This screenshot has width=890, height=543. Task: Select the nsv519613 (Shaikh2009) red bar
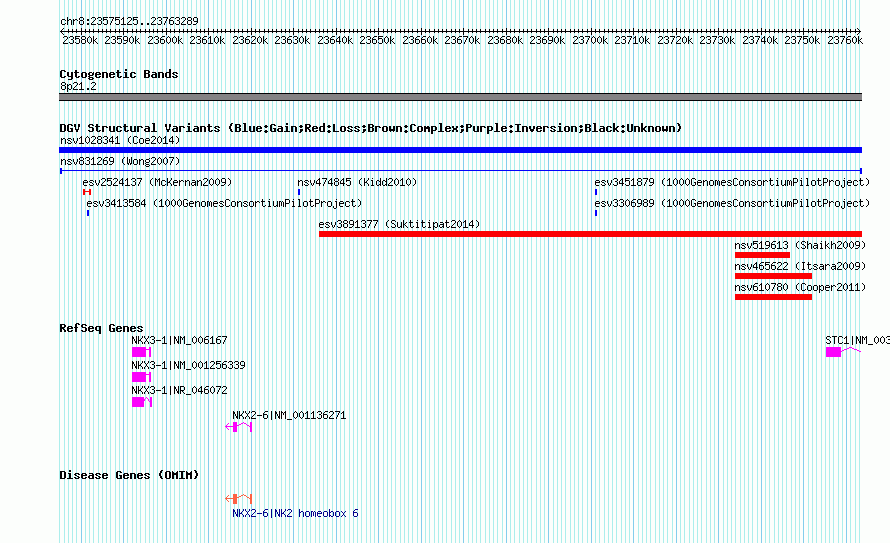pos(762,255)
